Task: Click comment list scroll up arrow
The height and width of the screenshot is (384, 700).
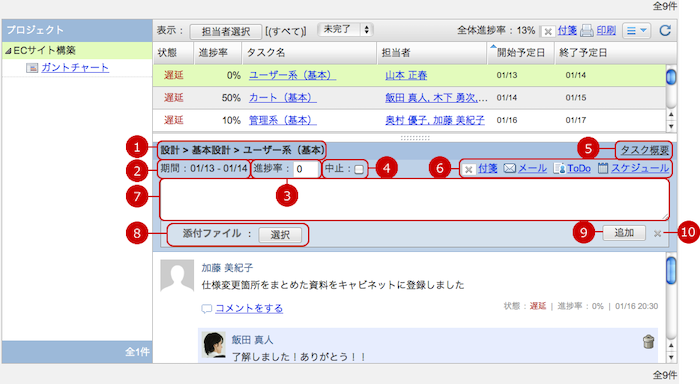Action: point(671,346)
